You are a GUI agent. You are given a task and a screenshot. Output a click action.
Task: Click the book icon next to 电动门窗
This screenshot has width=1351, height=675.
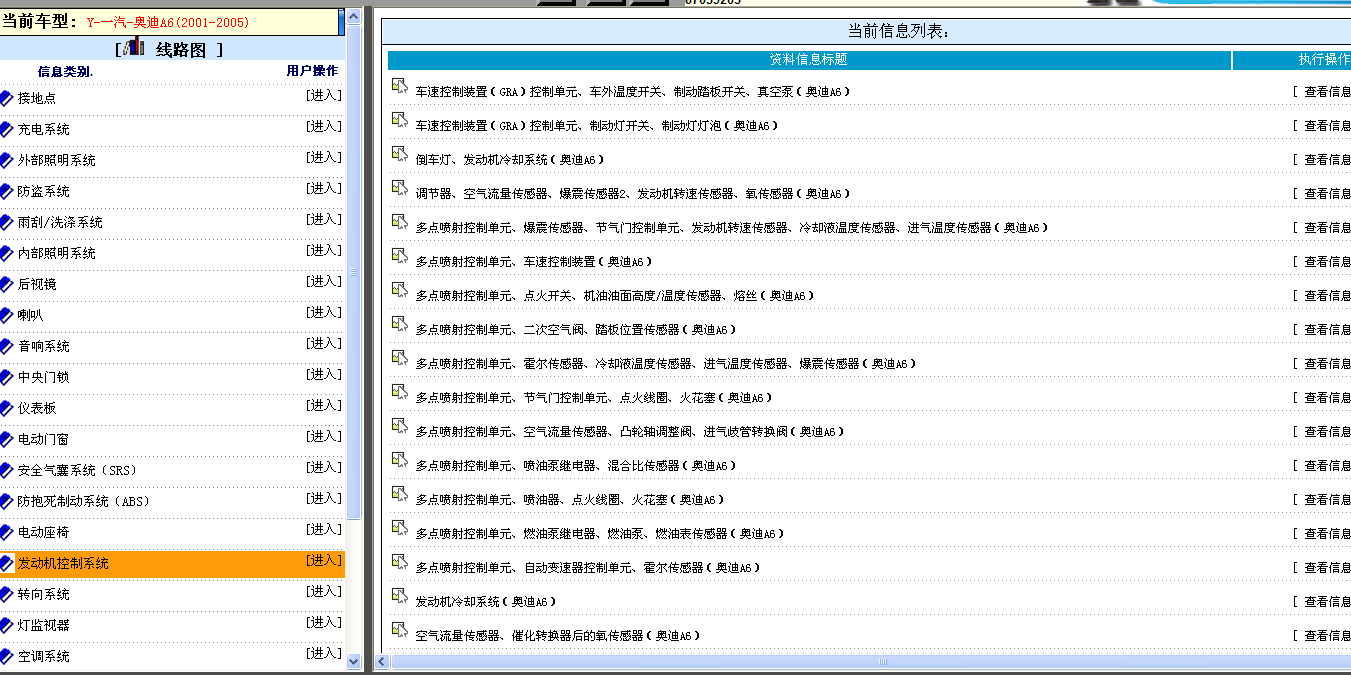(7, 439)
